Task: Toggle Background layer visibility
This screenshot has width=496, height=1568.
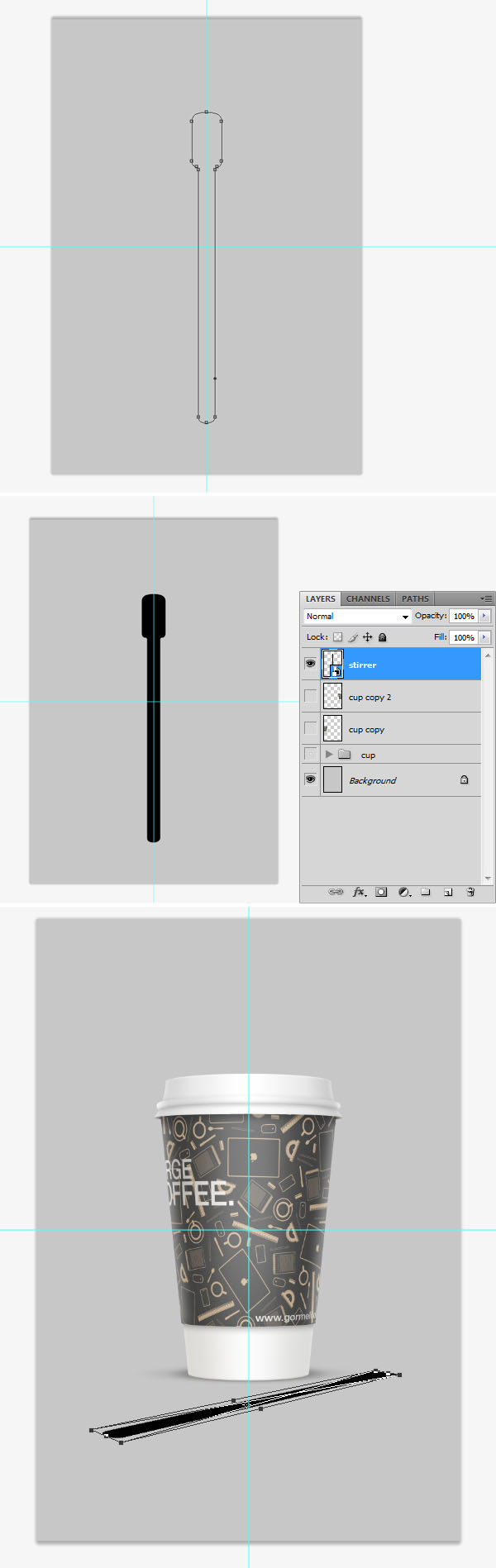Action: (310, 779)
